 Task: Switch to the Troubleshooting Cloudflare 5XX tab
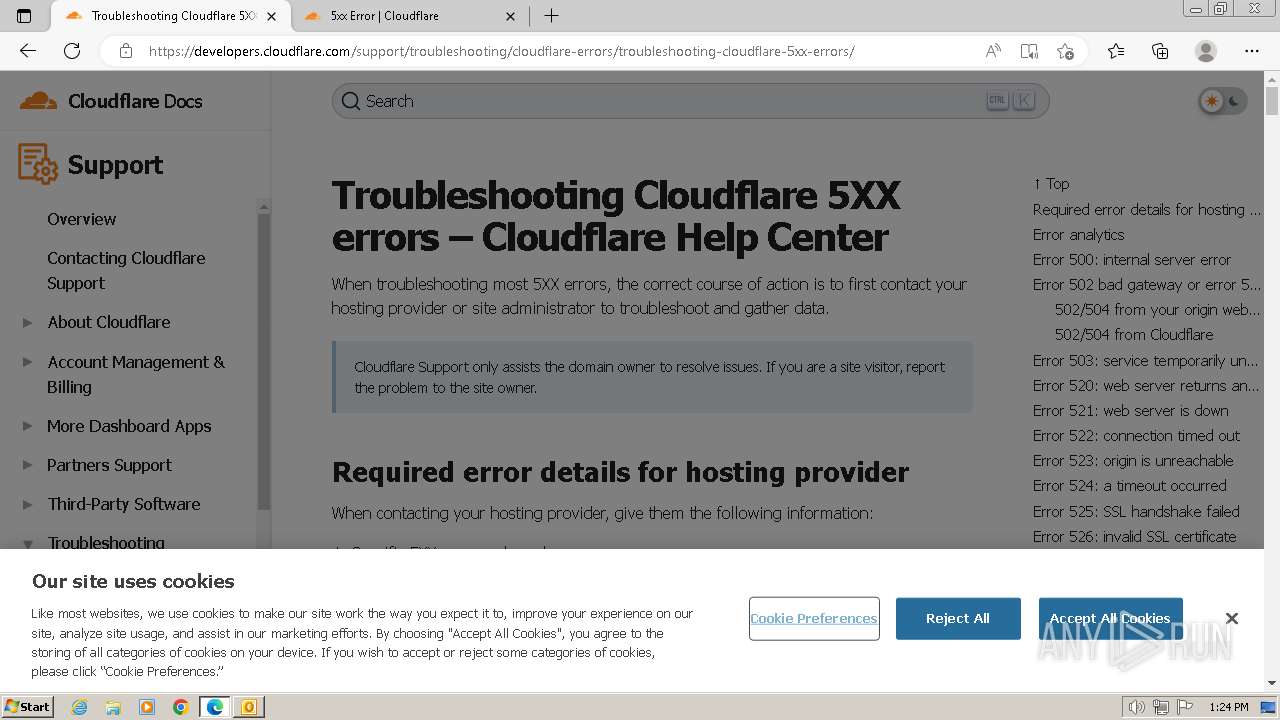click(173, 16)
